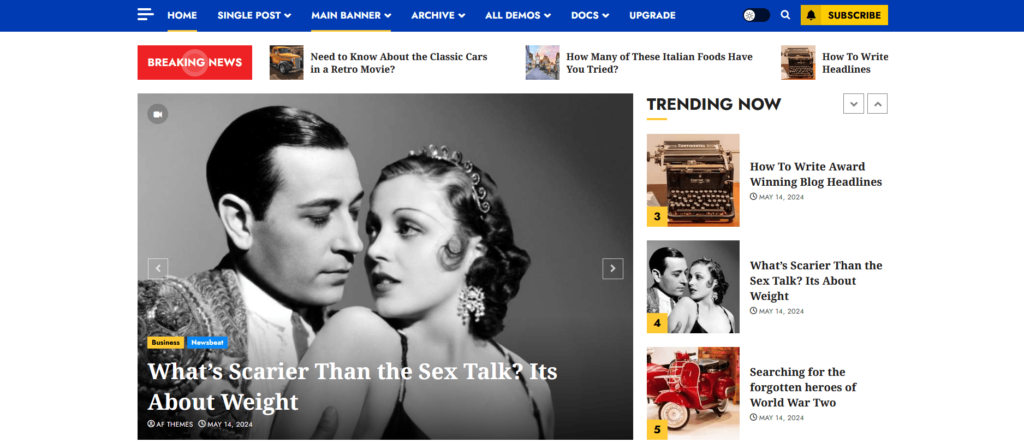Open 'How To Write Award Winning Blog Headlines'
The height and width of the screenshot is (442, 1024).
pyautogui.click(x=816, y=174)
